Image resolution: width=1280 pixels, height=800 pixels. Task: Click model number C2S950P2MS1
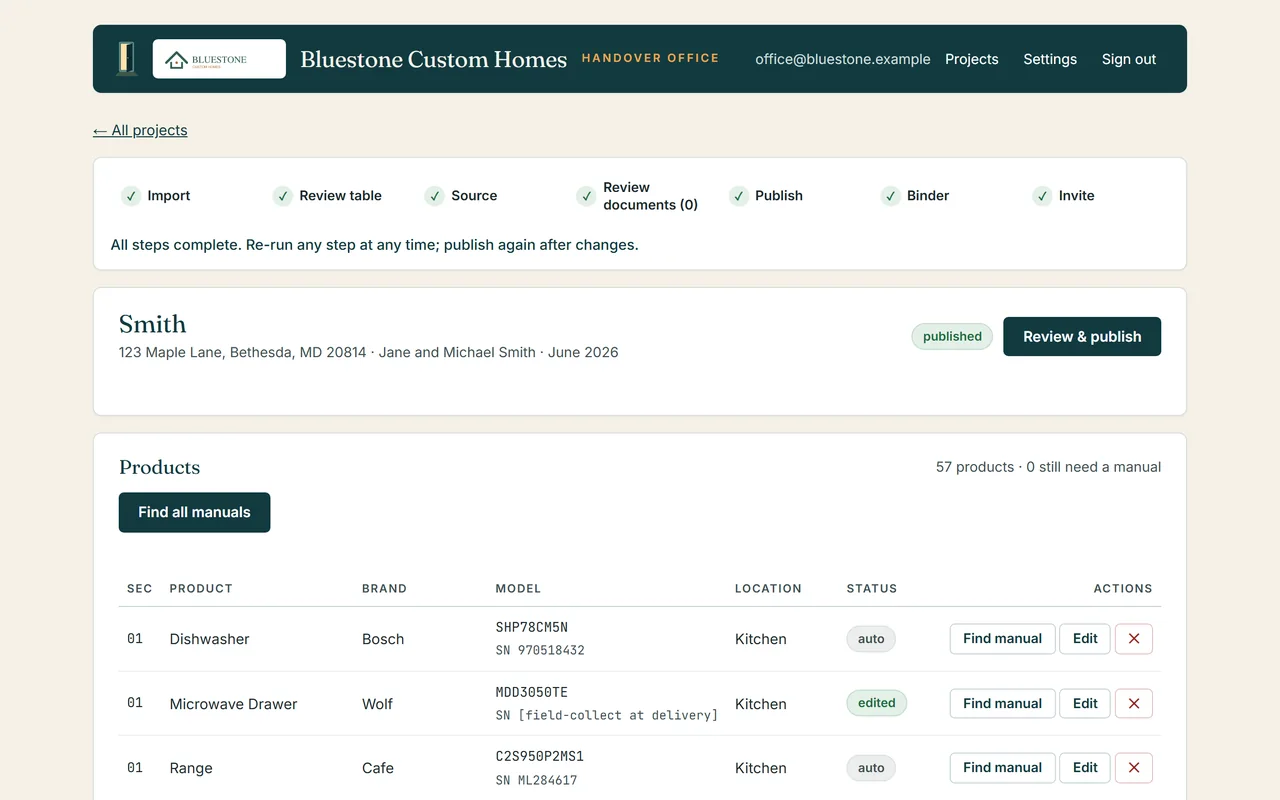[x=540, y=757]
